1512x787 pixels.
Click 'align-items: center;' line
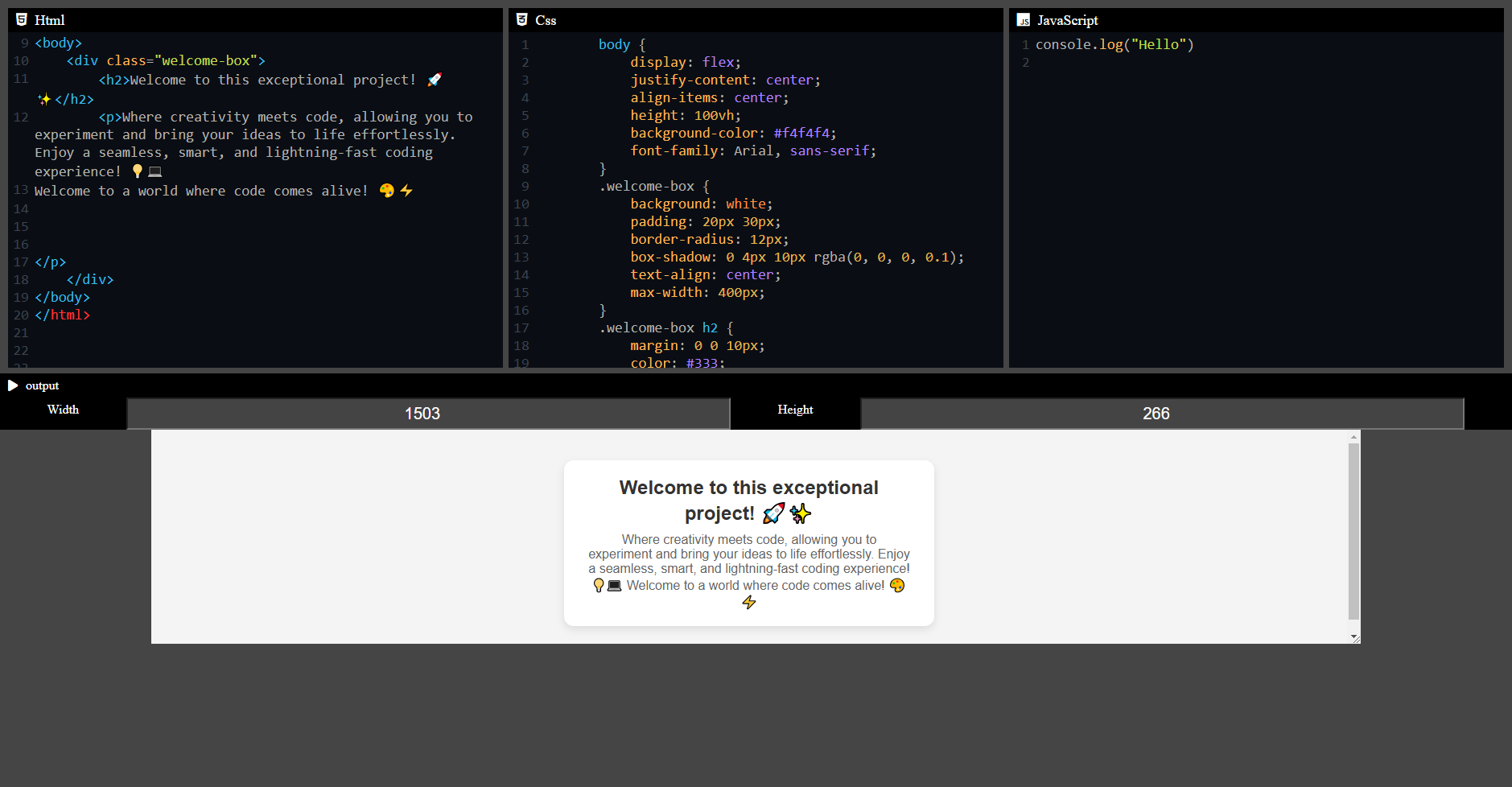709,97
